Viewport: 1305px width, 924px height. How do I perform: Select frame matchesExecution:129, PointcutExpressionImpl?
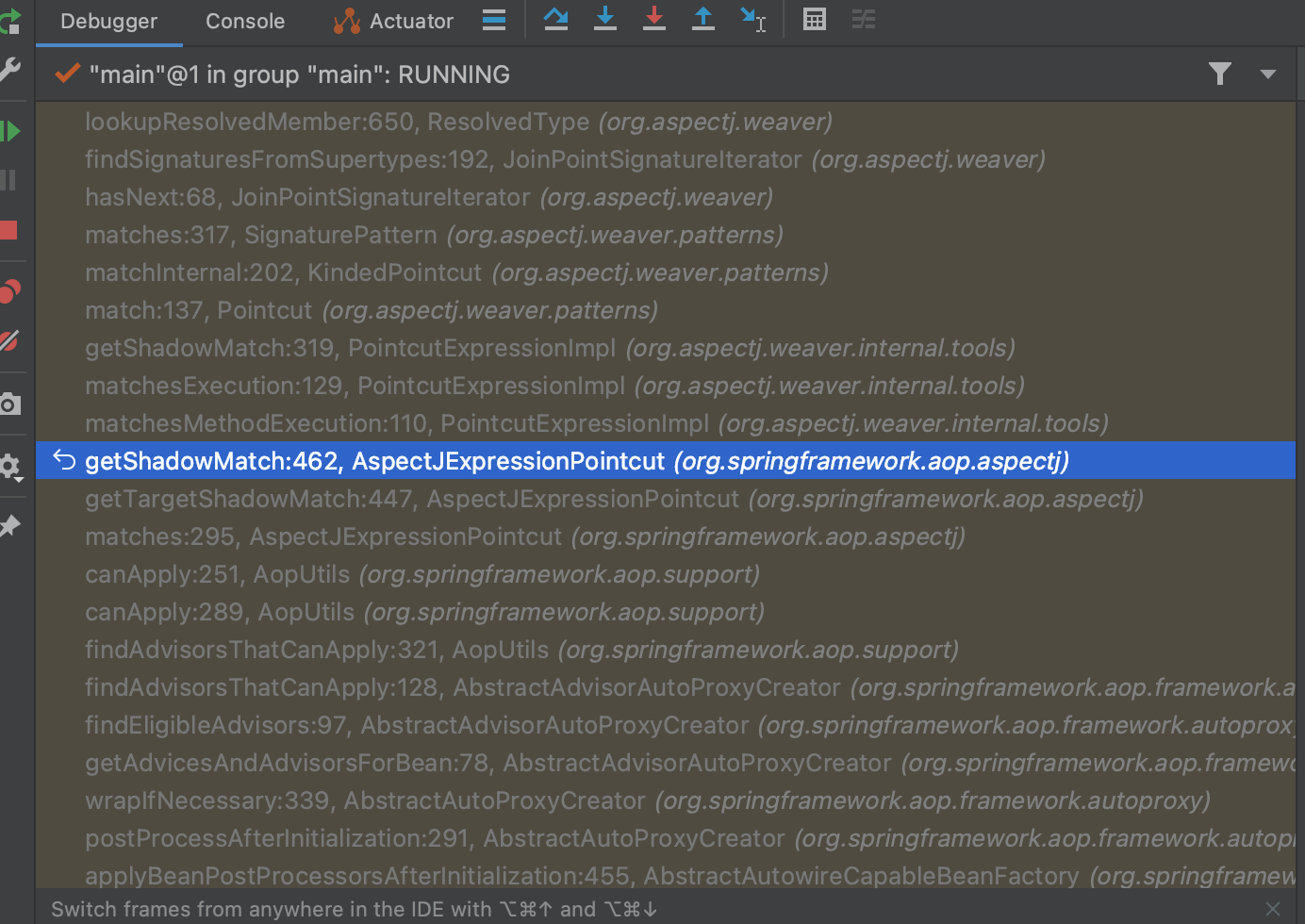coord(665,386)
